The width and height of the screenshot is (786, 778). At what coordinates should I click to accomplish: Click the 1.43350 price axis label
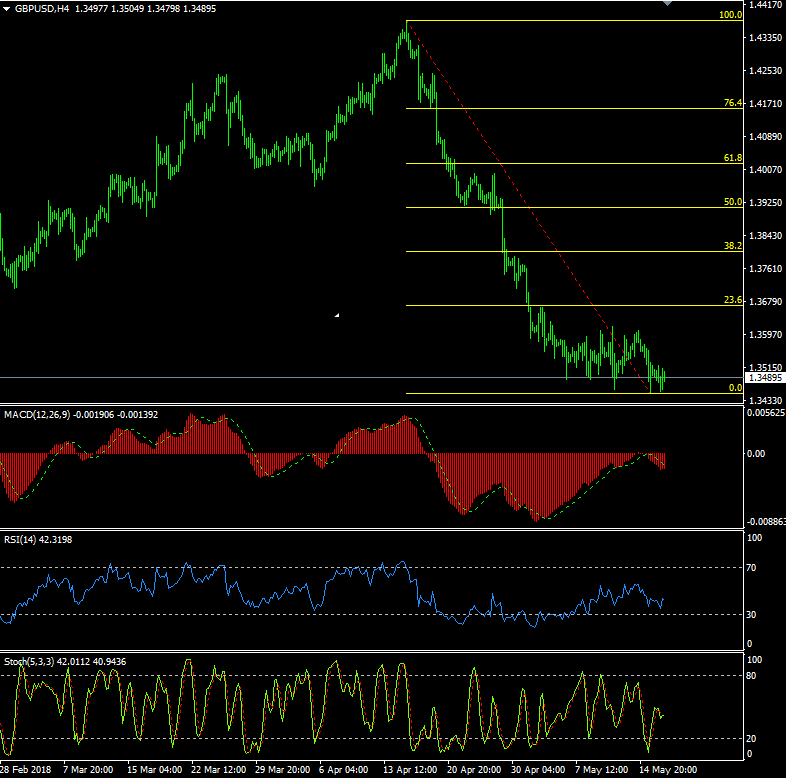[765, 38]
